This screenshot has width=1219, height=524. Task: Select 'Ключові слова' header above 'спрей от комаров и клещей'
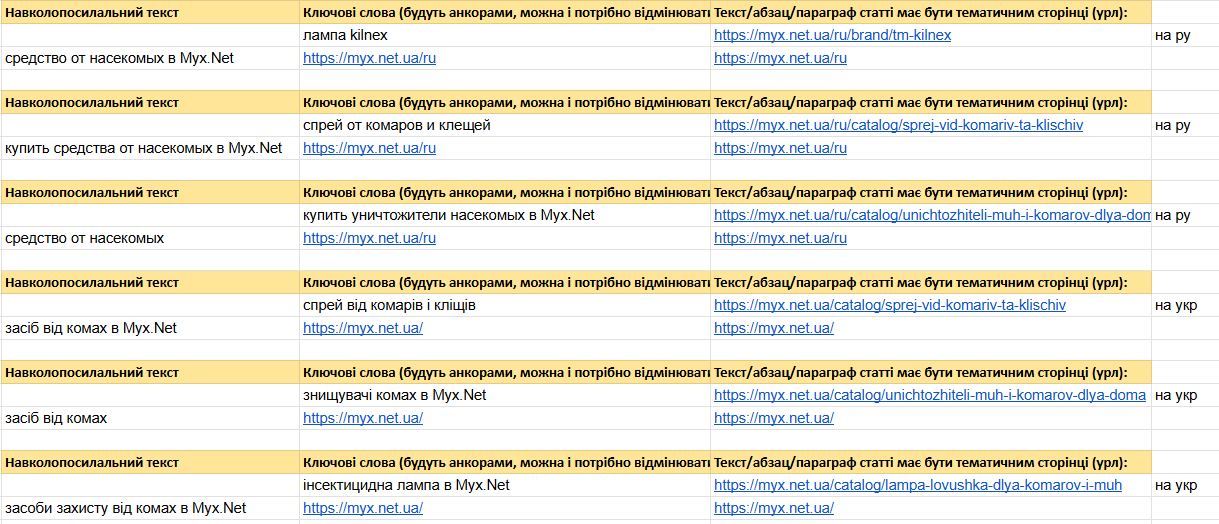point(505,102)
